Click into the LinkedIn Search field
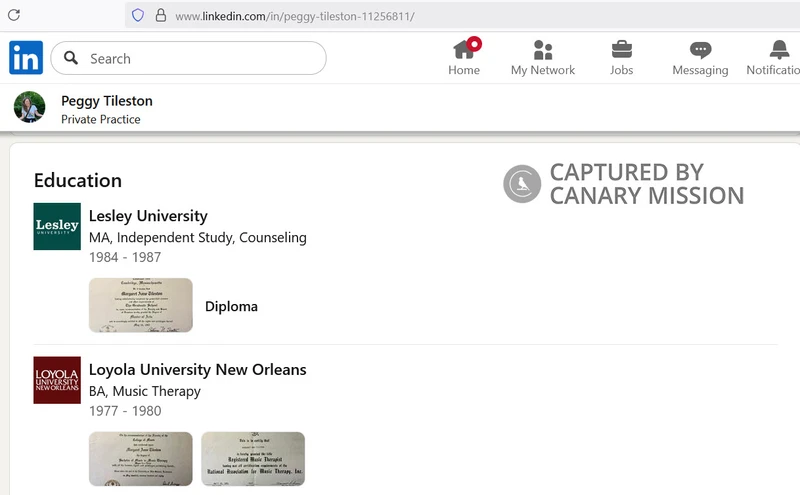 pos(188,58)
